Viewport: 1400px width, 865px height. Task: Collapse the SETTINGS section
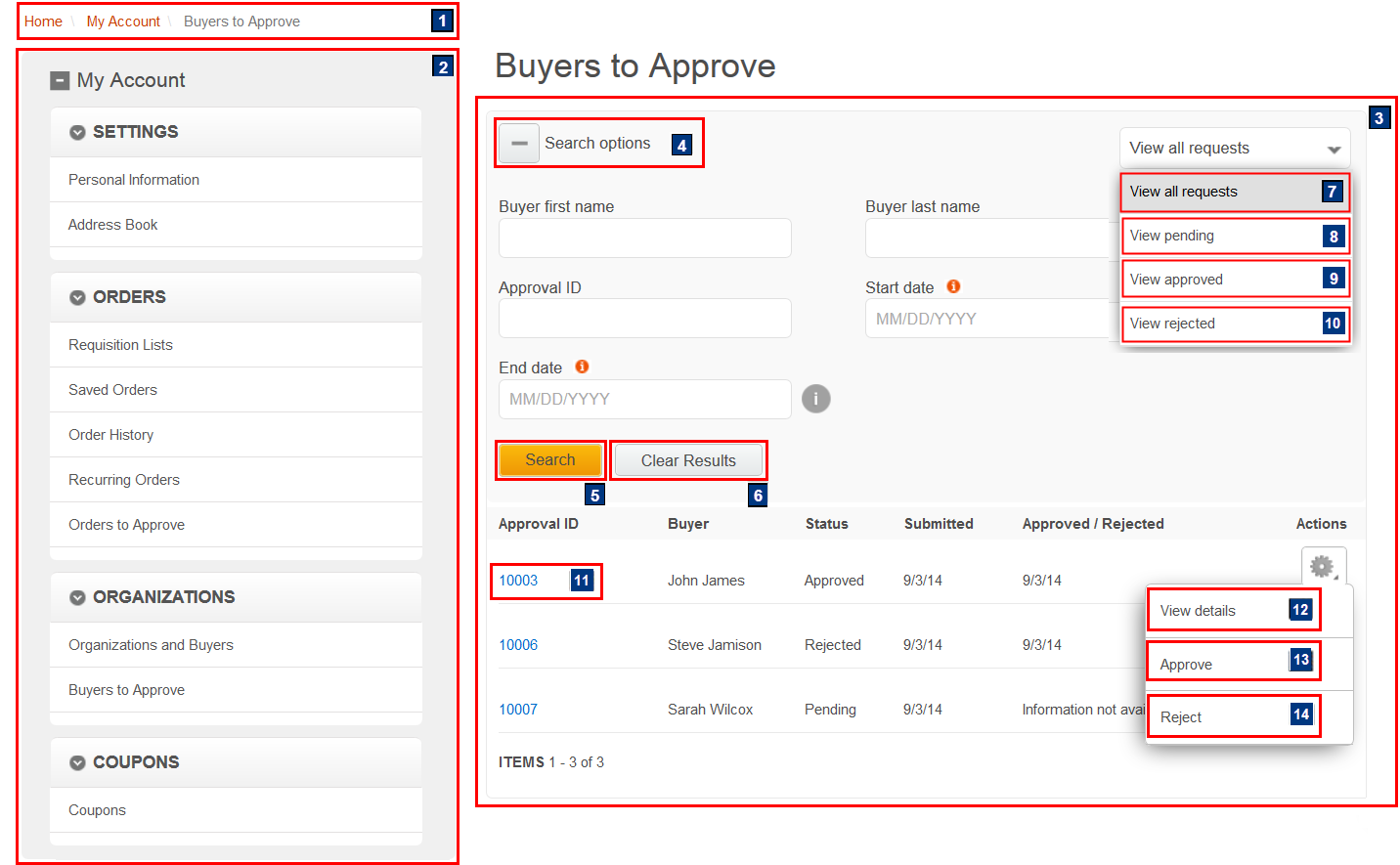(x=77, y=131)
